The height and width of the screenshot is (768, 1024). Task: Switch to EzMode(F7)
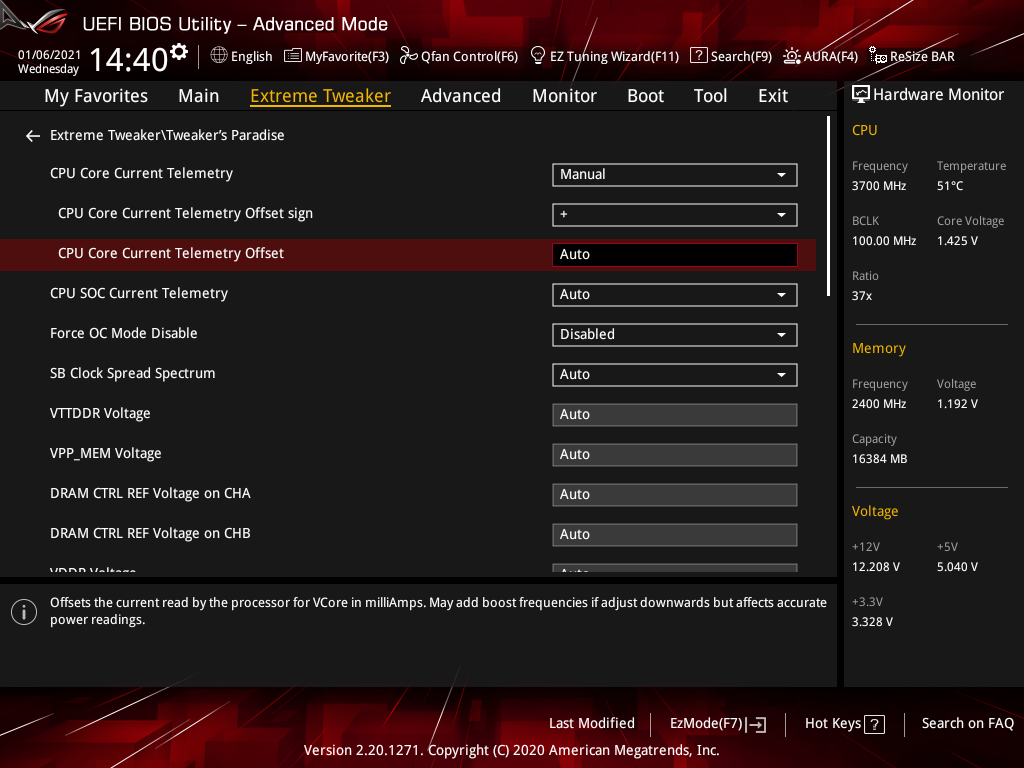click(718, 724)
